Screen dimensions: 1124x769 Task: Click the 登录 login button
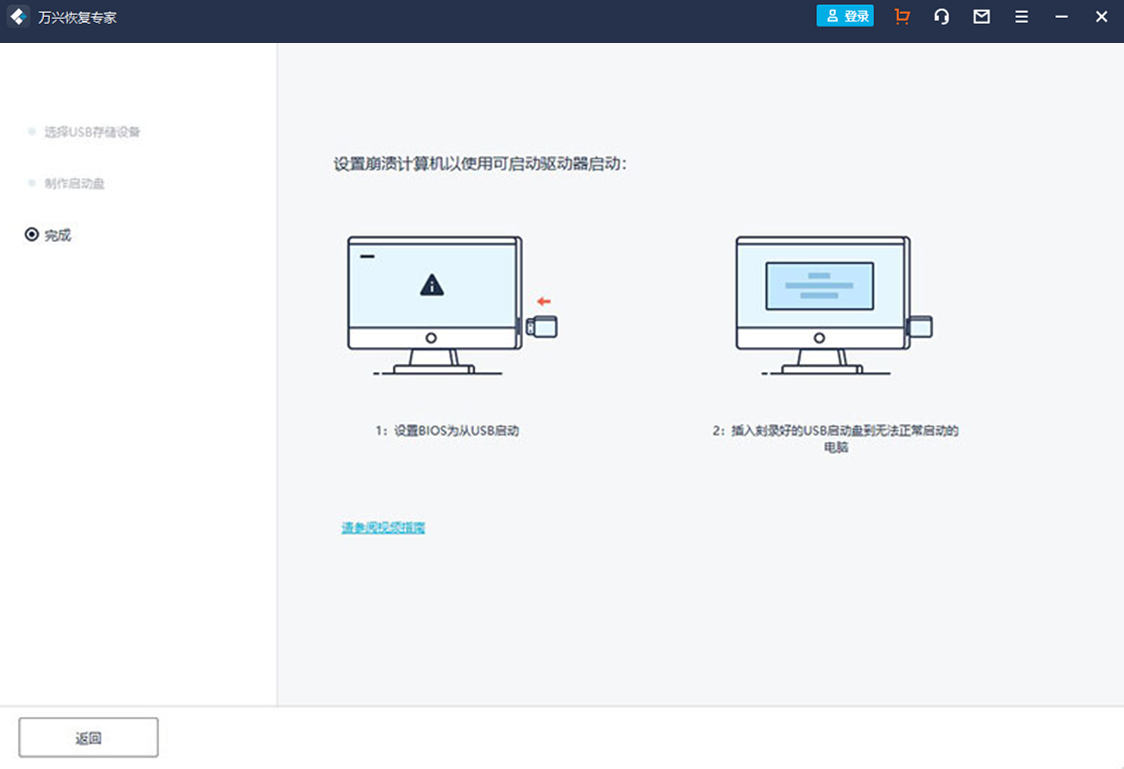pos(845,16)
